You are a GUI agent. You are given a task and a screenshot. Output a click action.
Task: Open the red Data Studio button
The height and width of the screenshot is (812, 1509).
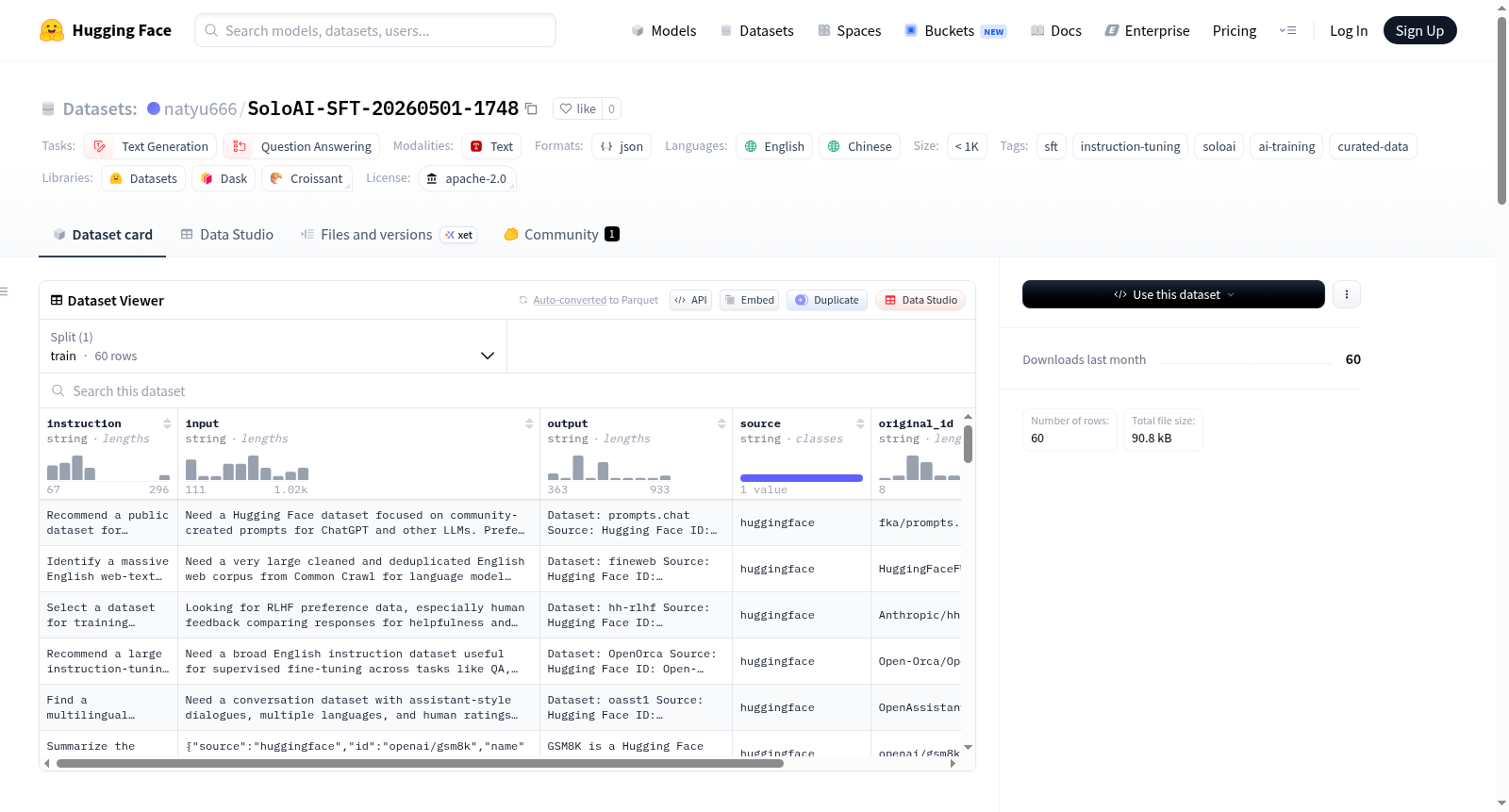pyautogui.click(x=920, y=300)
